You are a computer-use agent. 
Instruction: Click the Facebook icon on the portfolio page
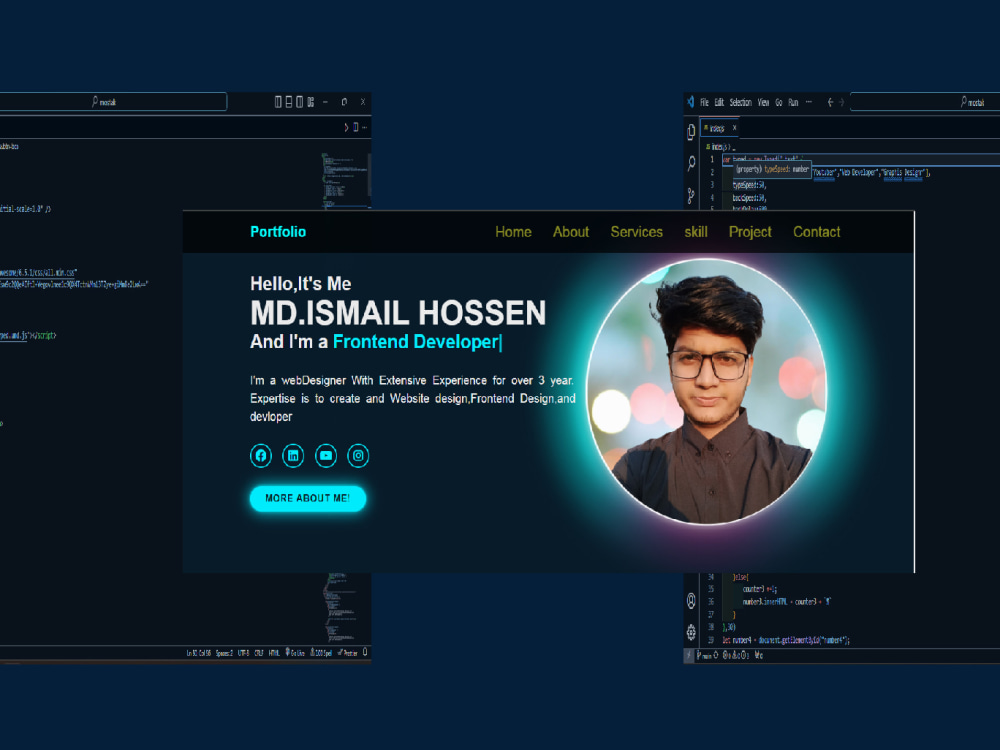point(260,455)
